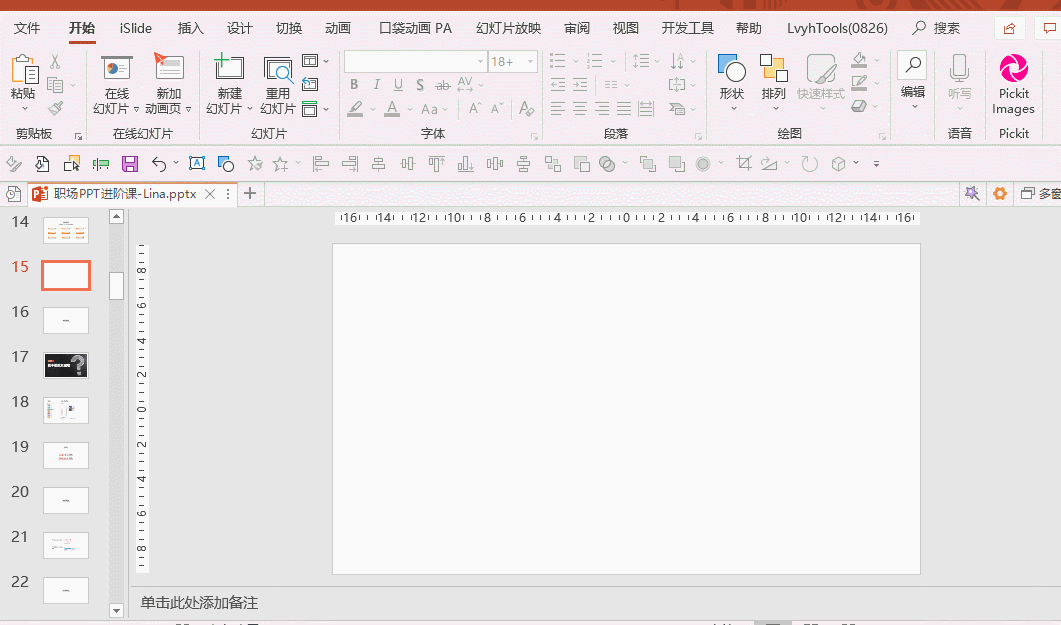Open the Editing (编辑) dropdown
The height and width of the screenshot is (625, 1061).
[912, 81]
